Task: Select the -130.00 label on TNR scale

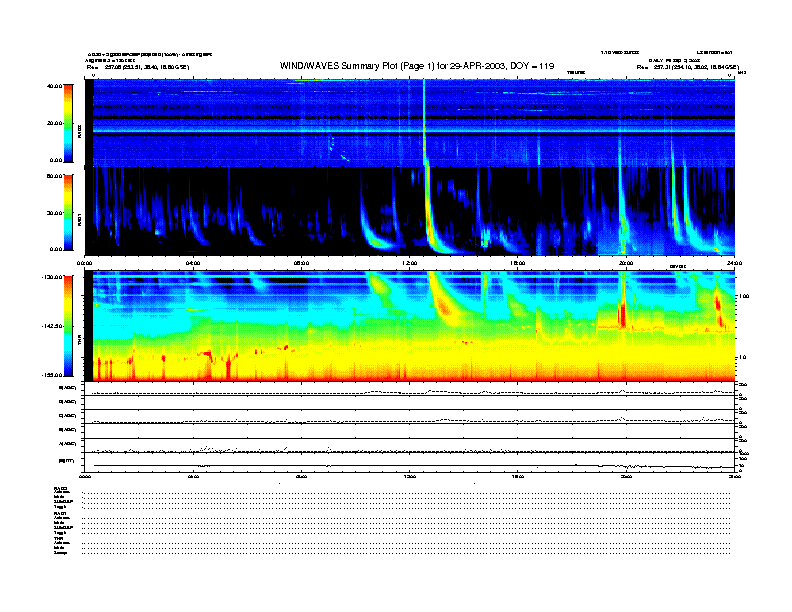Action: (x=52, y=277)
